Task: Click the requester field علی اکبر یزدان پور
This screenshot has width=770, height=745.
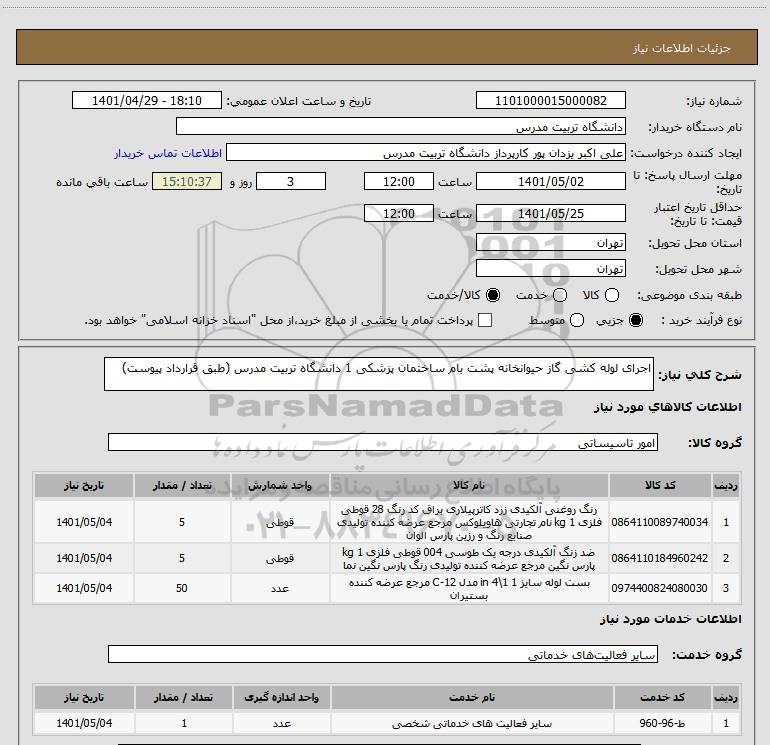Action: tap(426, 153)
